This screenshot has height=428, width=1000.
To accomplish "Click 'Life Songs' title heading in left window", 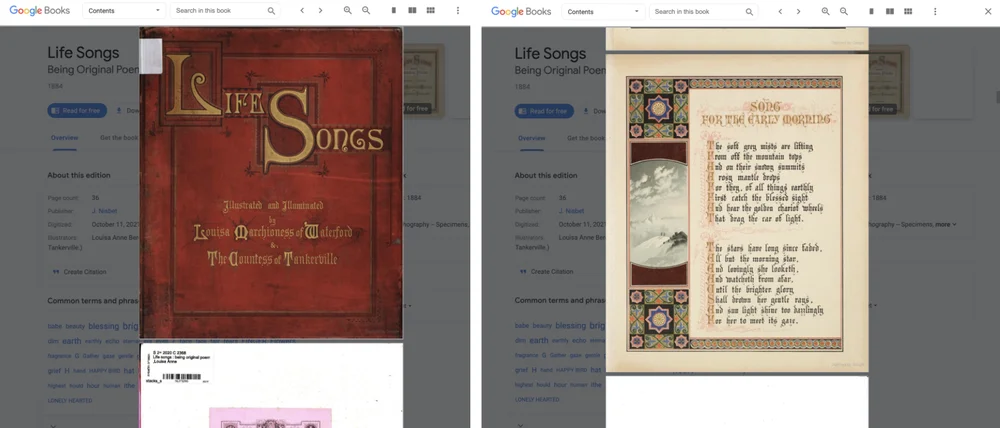I will 83,53.
